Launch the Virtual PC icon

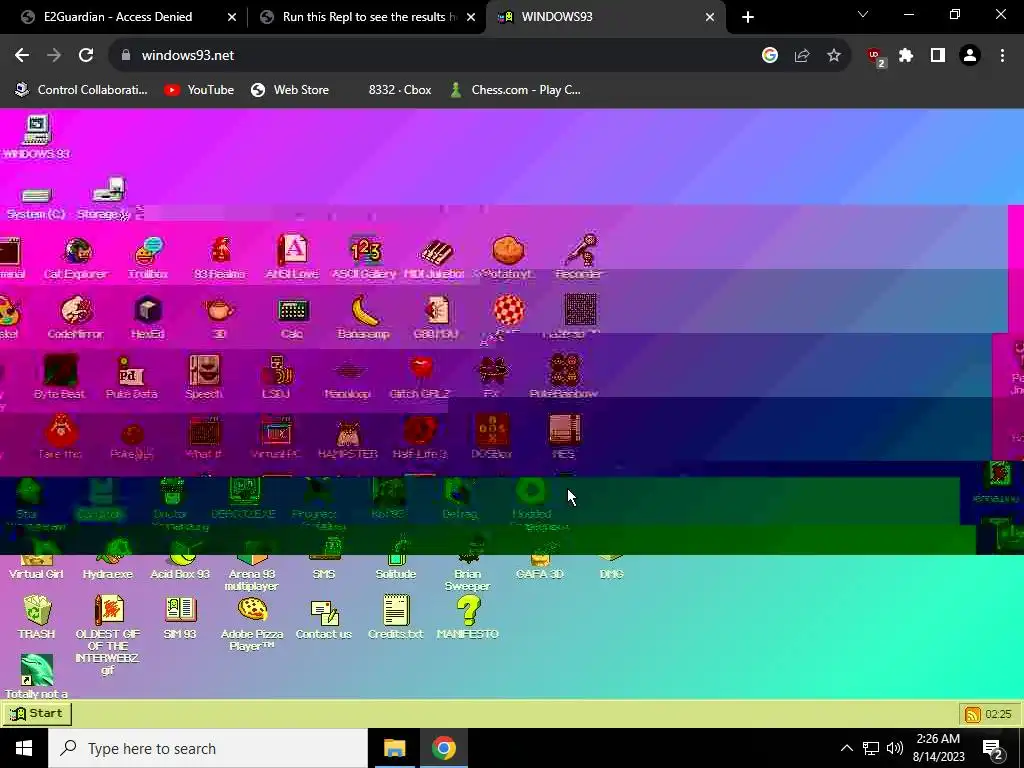(x=276, y=438)
